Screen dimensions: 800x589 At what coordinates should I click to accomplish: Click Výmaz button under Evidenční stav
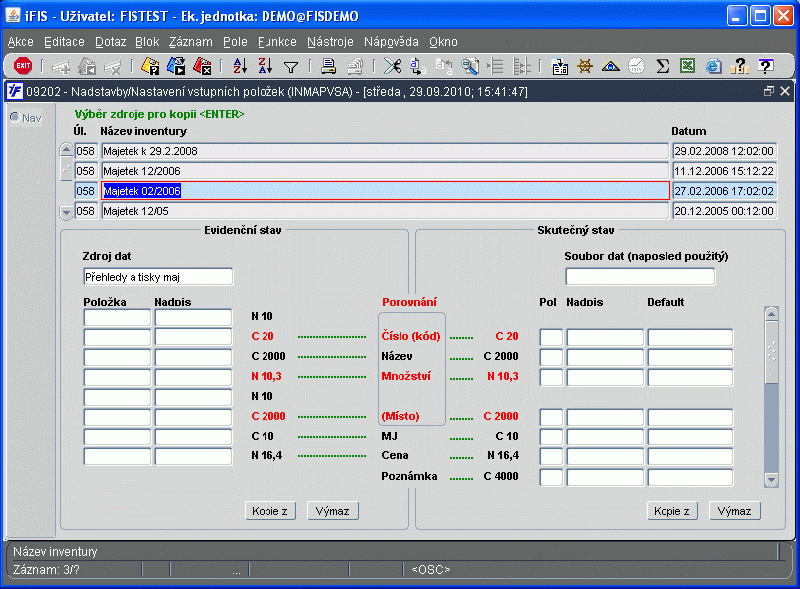333,511
